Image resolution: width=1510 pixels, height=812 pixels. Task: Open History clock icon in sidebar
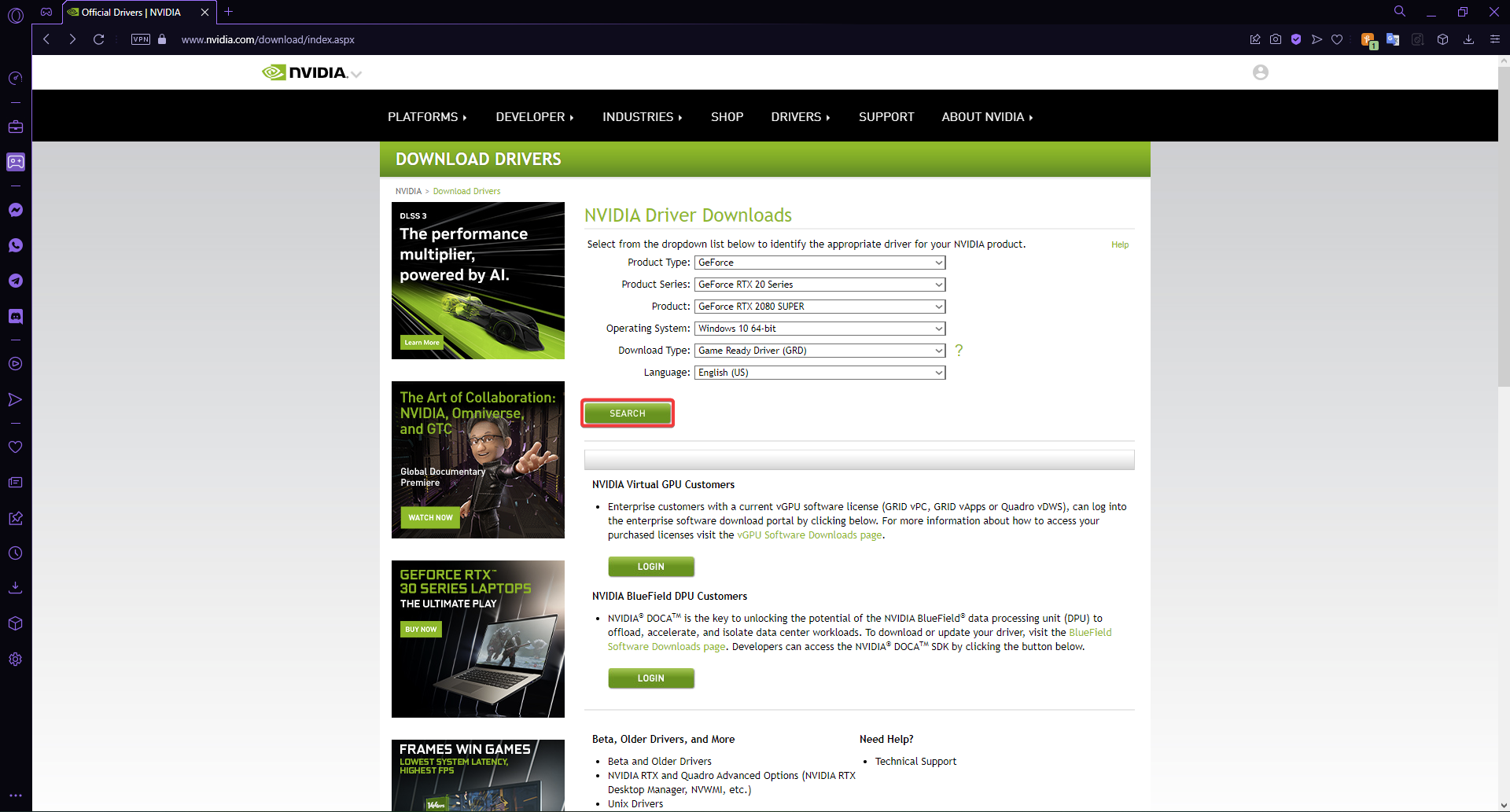(x=16, y=553)
